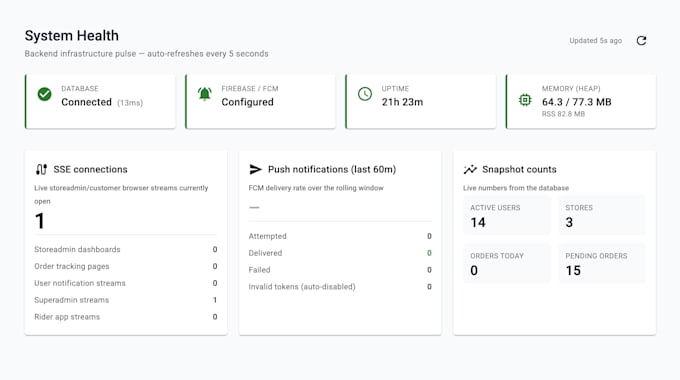Click the Push notifications (last 60m) title
This screenshot has width=680, height=380.
[332, 169]
